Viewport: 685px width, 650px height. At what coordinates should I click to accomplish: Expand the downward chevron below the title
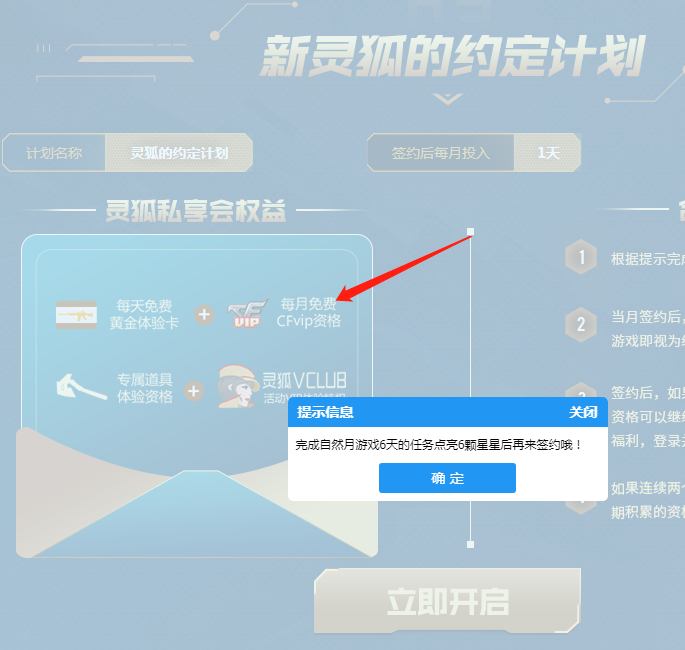point(447,99)
